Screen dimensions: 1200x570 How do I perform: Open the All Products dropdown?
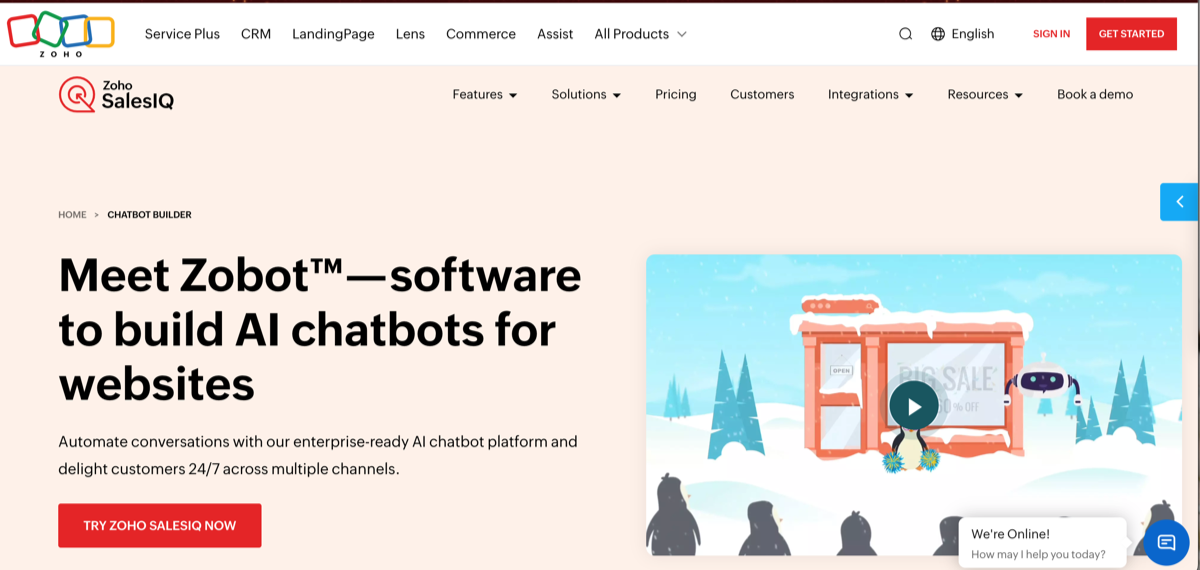640,34
